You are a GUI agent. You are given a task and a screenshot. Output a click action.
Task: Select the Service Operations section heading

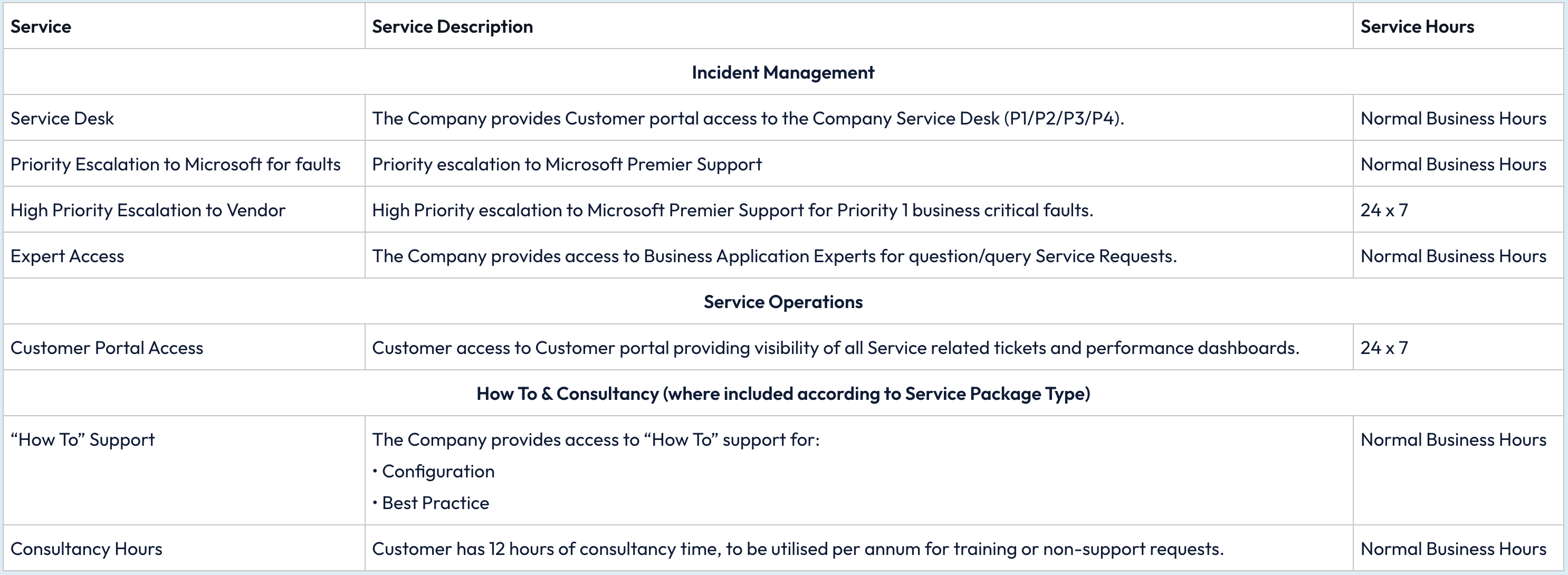(783, 302)
